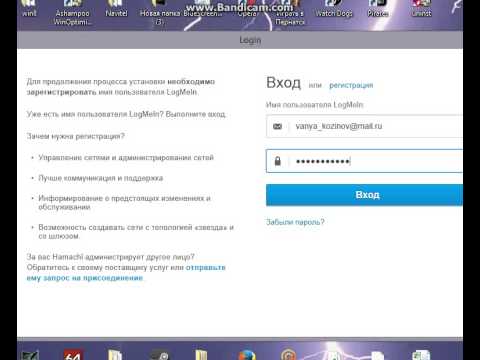
Task: Open the регистрация link
Action: coord(351,85)
